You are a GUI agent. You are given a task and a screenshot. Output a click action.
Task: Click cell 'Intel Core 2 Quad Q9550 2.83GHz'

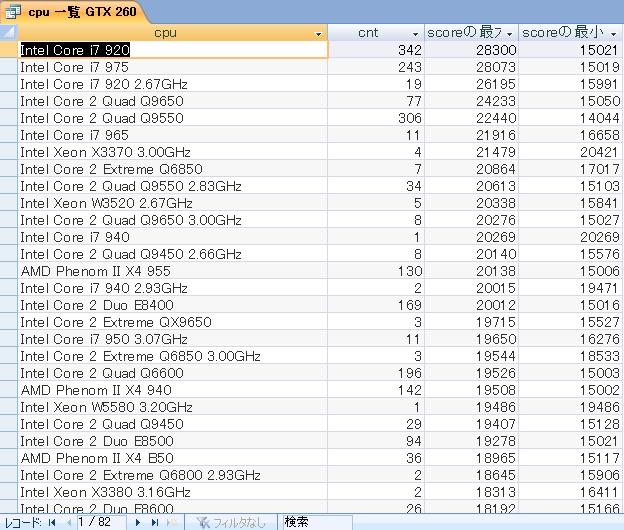(x=173, y=186)
